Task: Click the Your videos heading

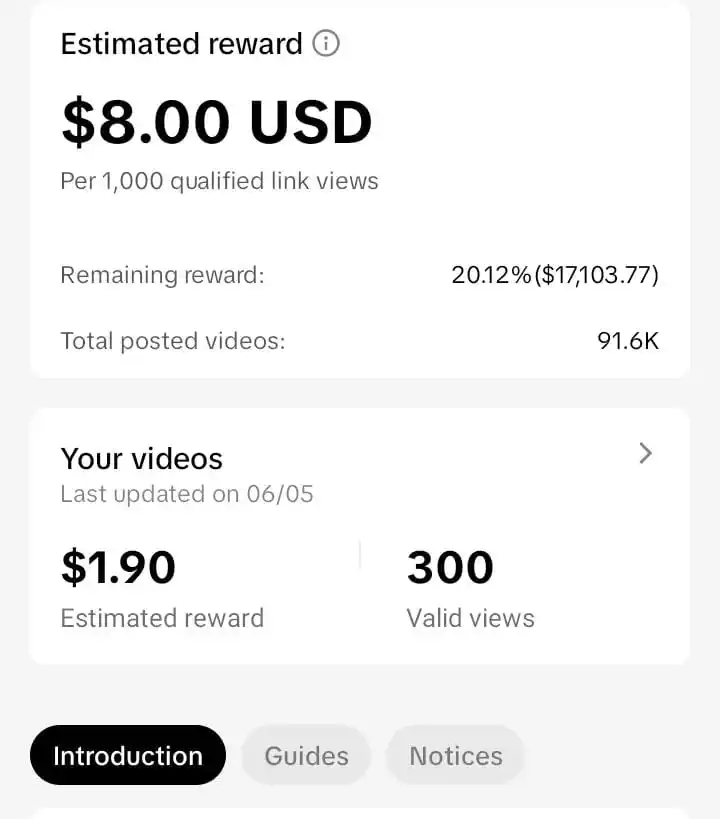Action: [142, 459]
